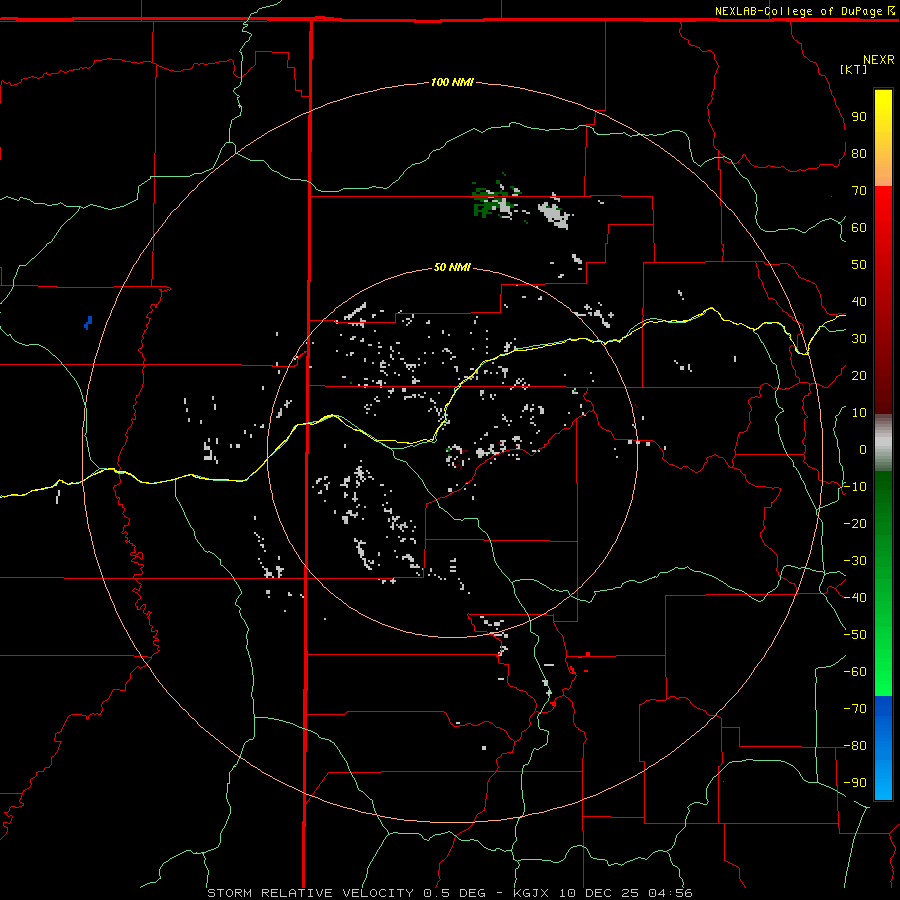The height and width of the screenshot is (900, 900).
Task: Click the 04:56 timestamp text
Action: [x=670, y=893]
